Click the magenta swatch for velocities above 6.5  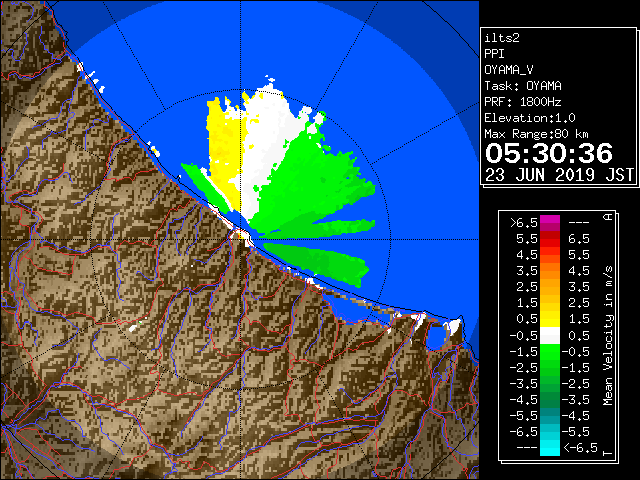coord(550,223)
